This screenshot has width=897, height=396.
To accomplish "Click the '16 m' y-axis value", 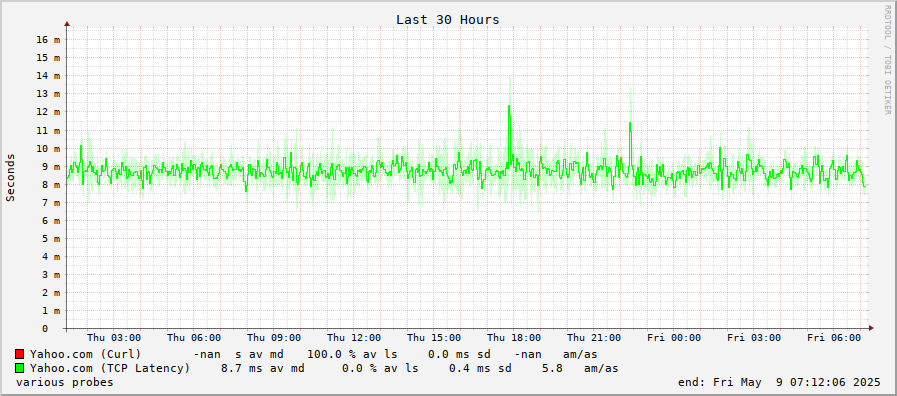I will coord(49,39).
